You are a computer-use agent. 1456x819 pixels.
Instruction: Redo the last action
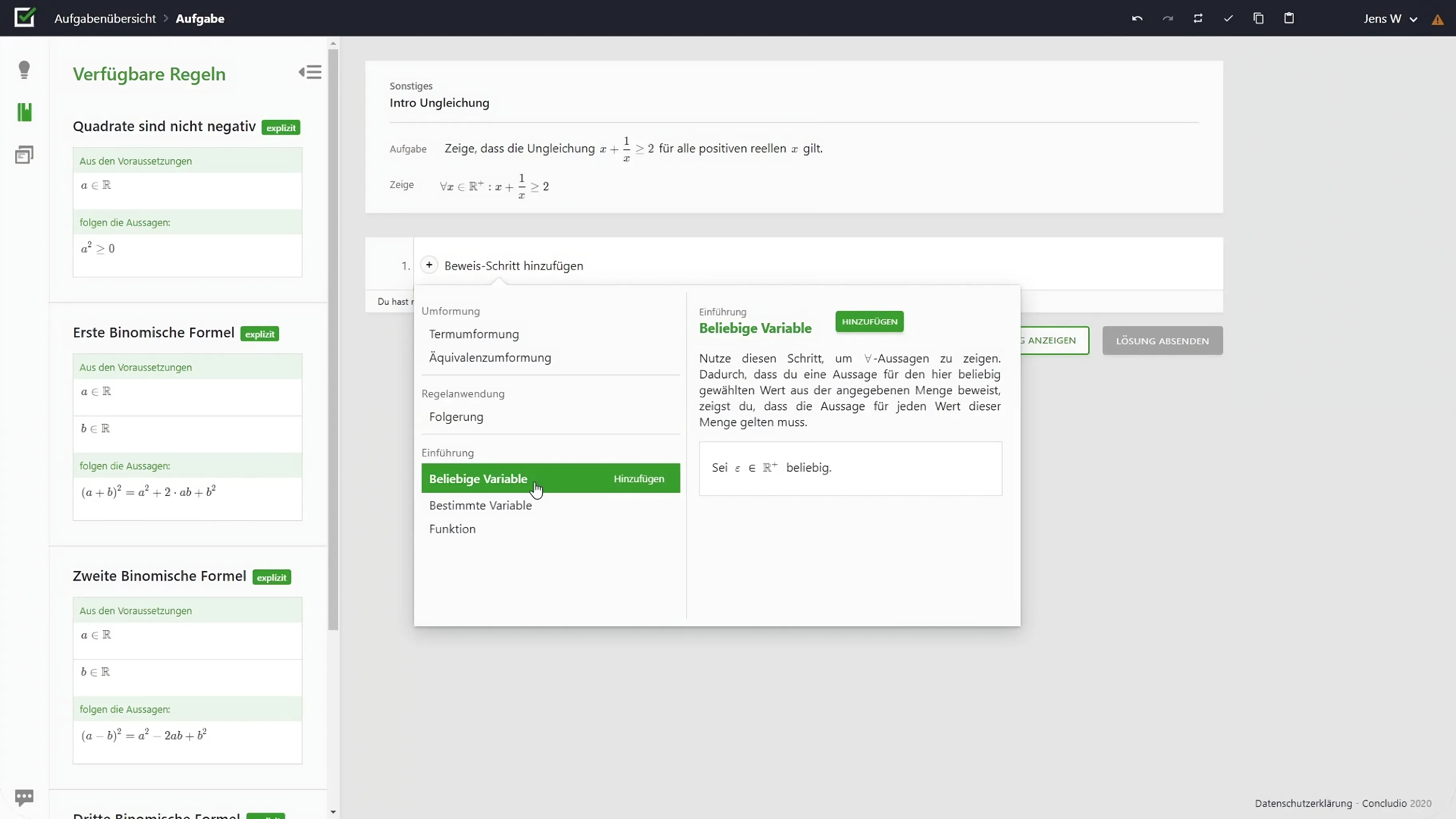click(1168, 19)
